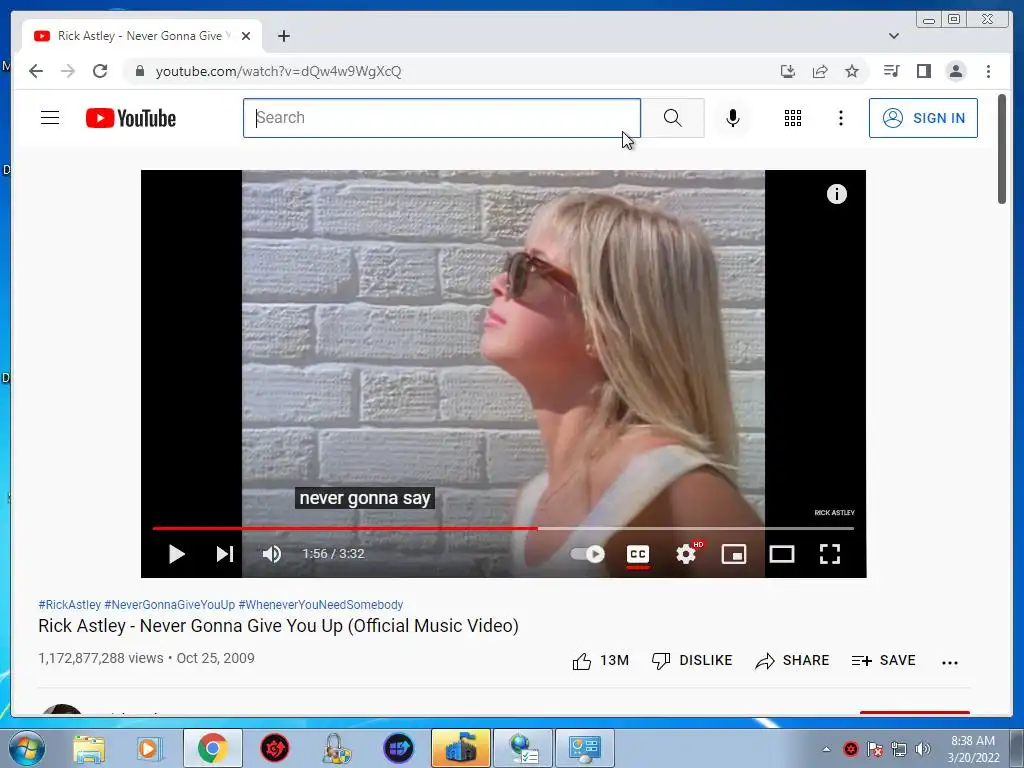Open the #RickAstley hashtag link
This screenshot has width=1024, height=768.
click(70, 605)
